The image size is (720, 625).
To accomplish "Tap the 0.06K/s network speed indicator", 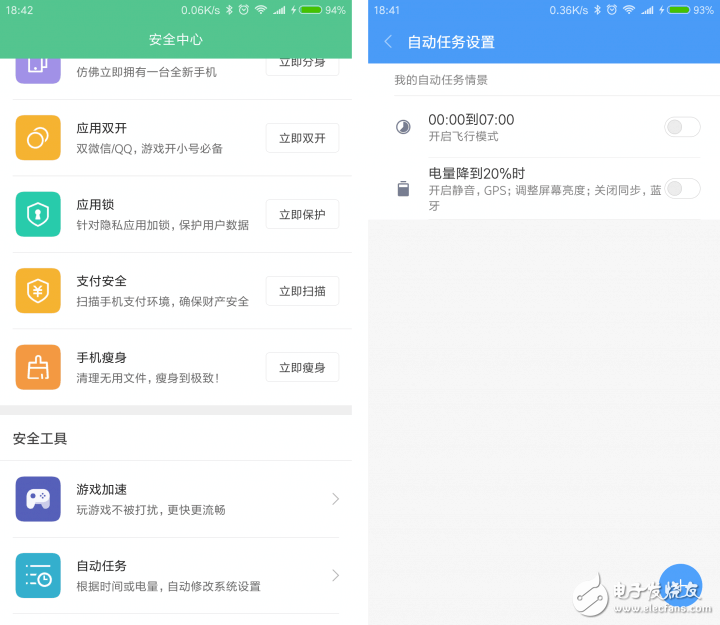I will point(200,10).
